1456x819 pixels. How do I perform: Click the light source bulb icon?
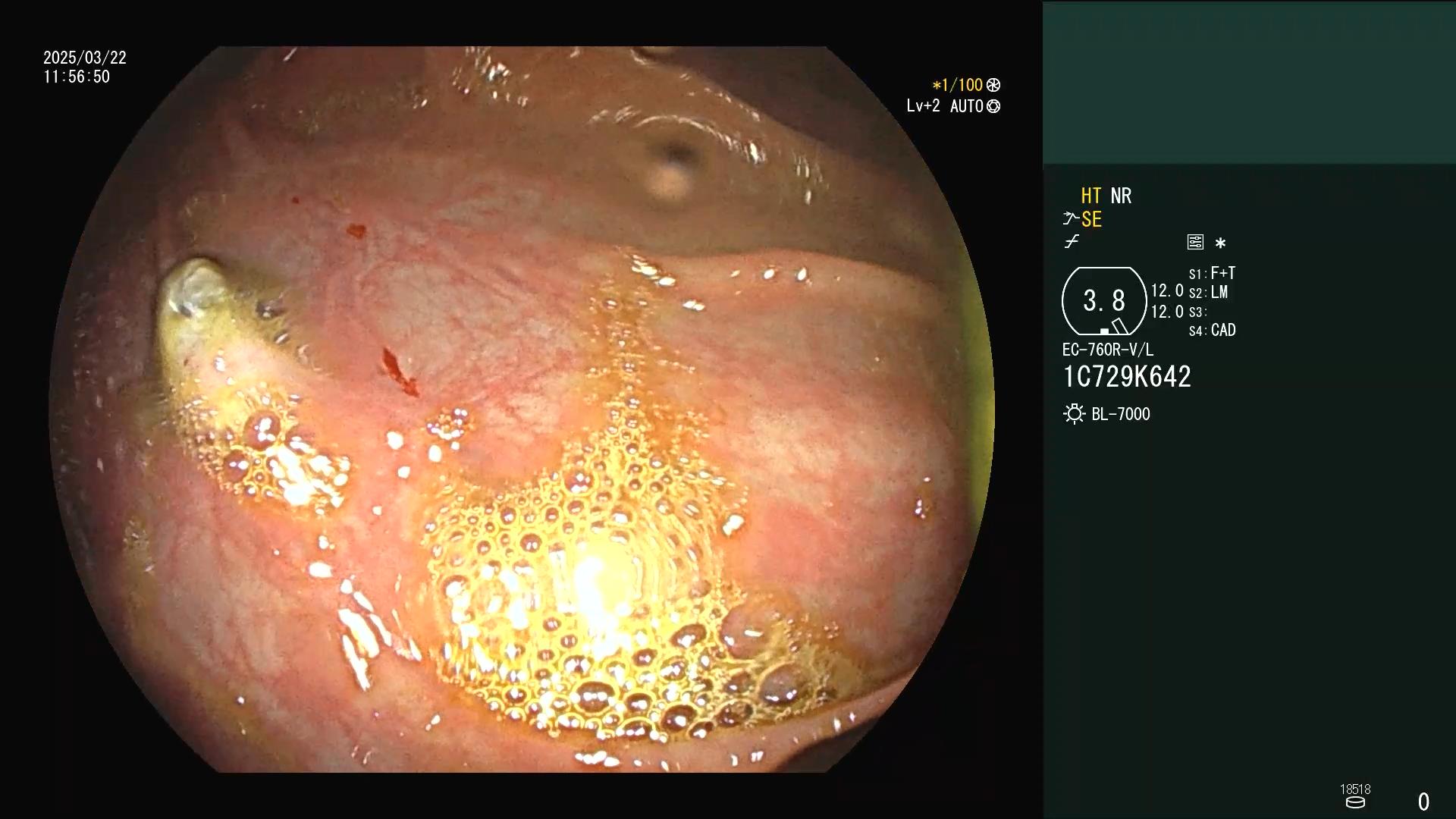(x=1074, y=414)
